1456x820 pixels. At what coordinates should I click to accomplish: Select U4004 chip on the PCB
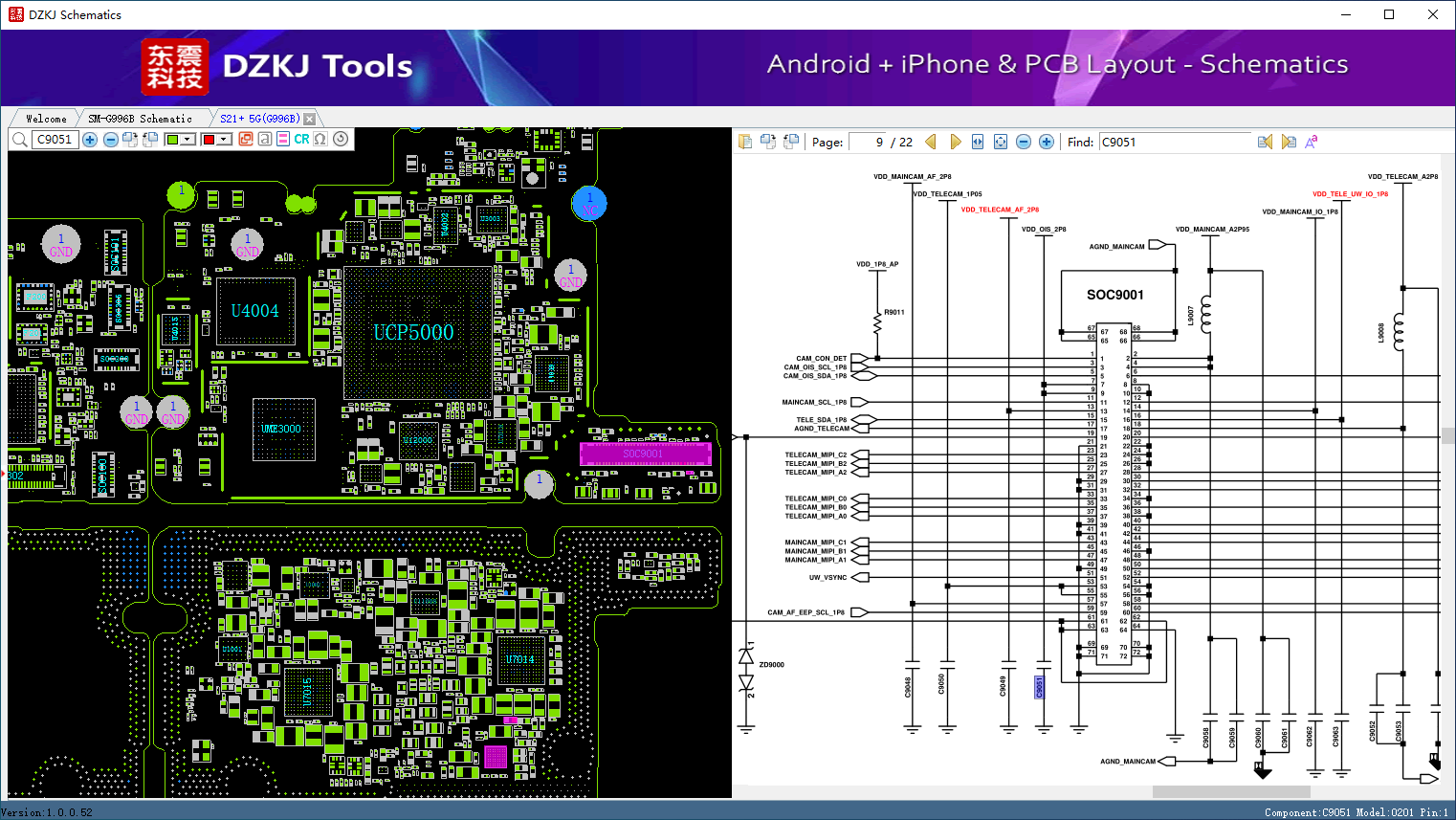tap(255, 311)
